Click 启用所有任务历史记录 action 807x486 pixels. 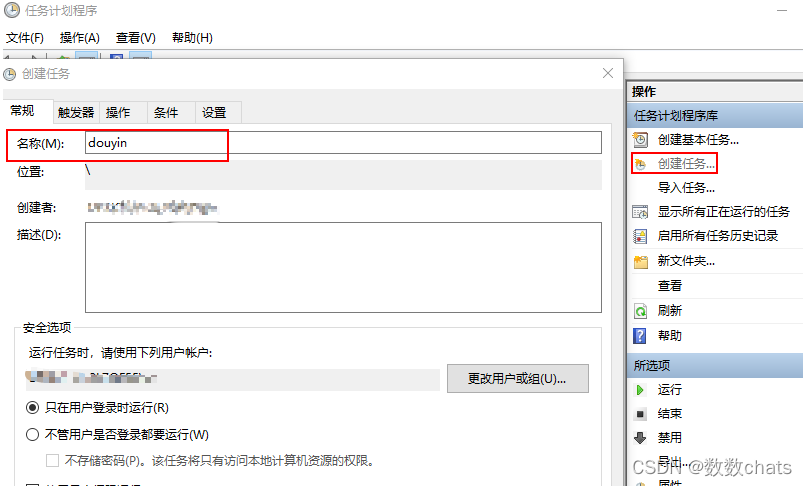pos(718,236)
